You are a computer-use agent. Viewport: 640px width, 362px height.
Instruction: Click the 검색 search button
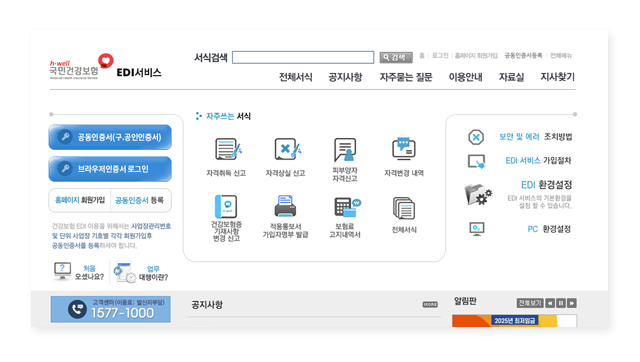pos(396,58)
